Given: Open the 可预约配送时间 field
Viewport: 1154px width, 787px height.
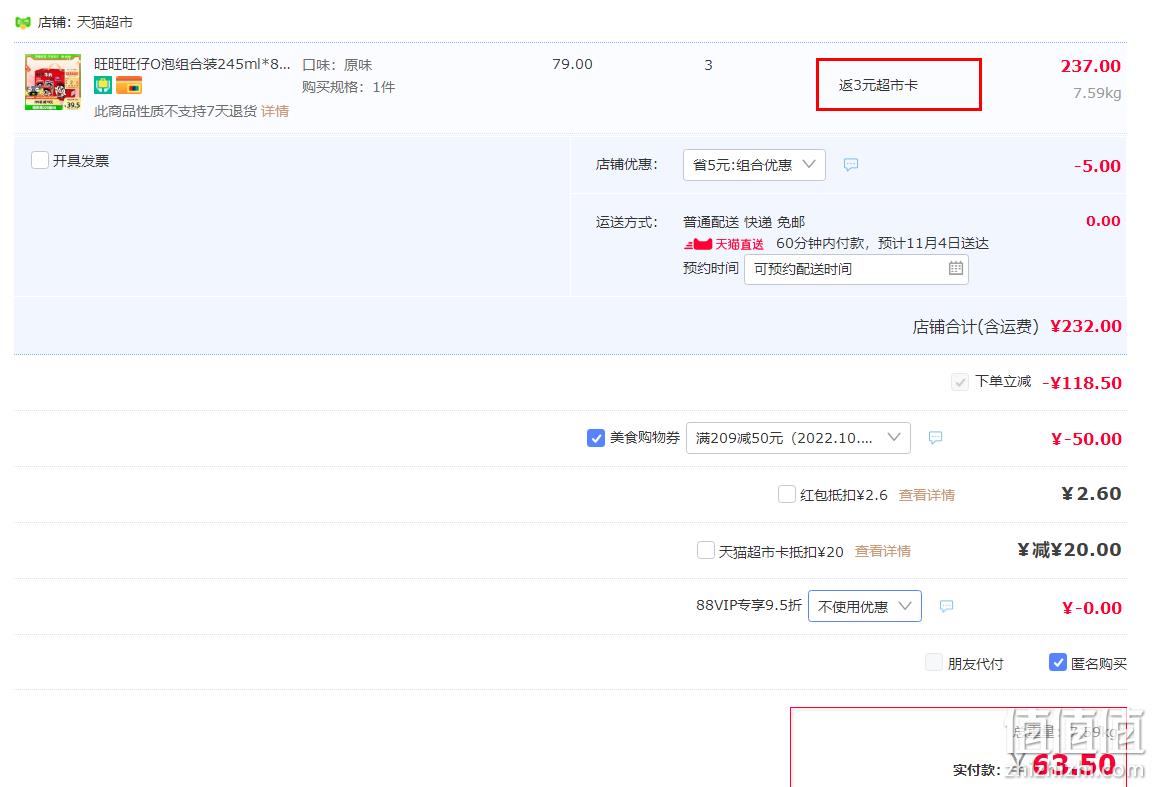Looking at the screenshot, I should 856,269.
